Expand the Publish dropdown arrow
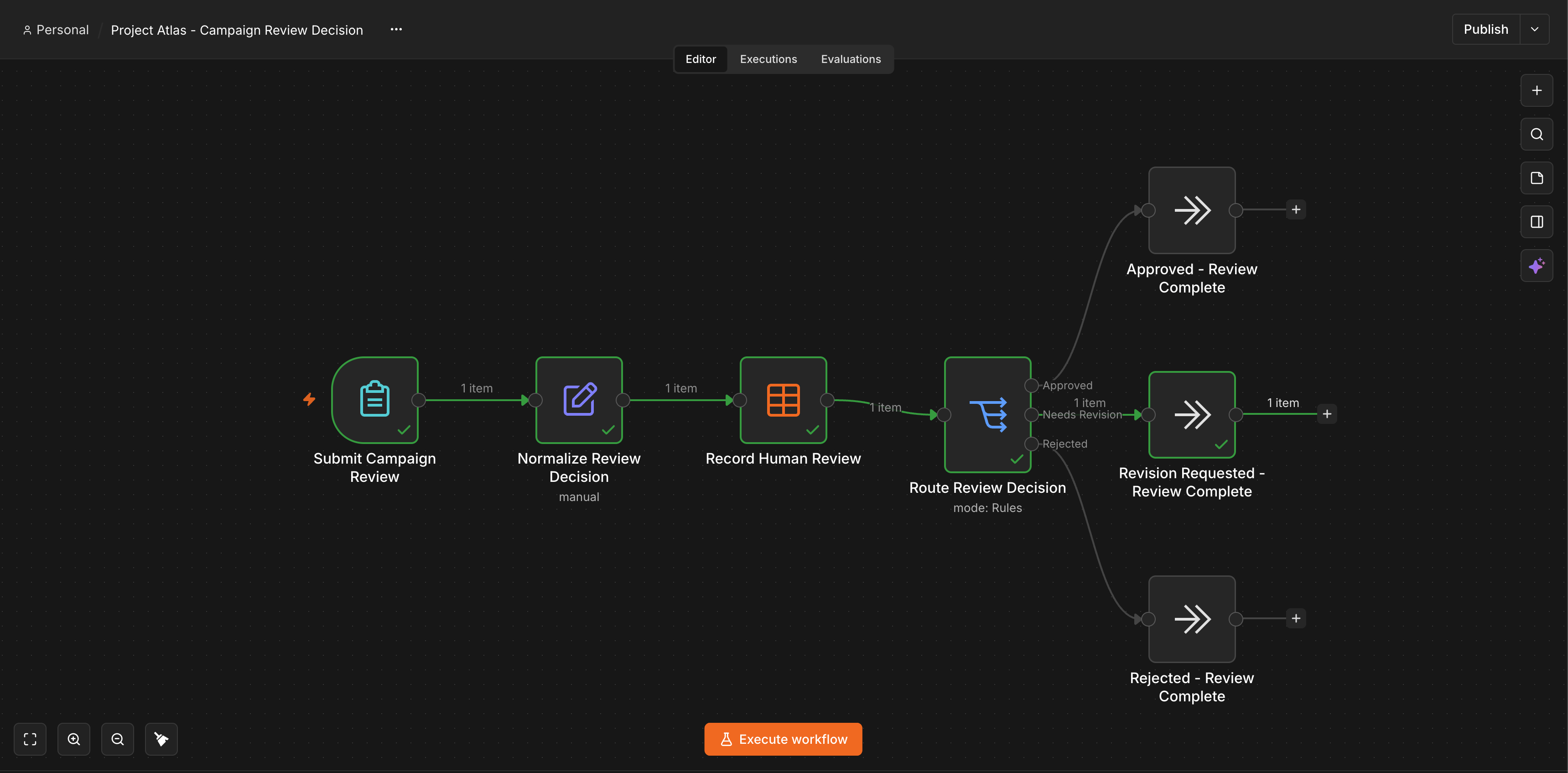The height and width of the screenshot is (773, 1568). pyautogui.click(x=1535, y=29)
